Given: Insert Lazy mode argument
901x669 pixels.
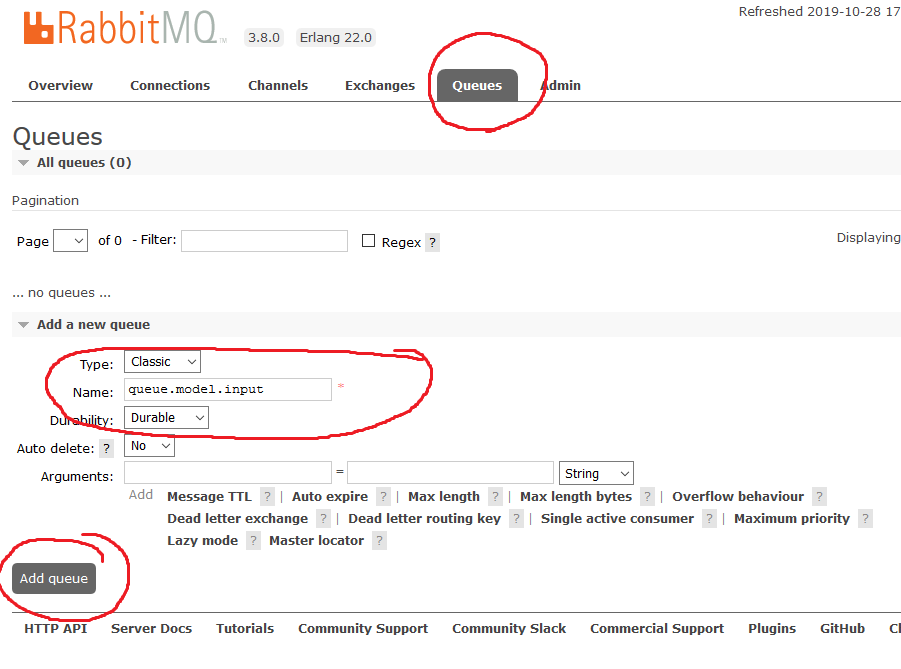Looking at the screenshot, I should (x=203, y=541).
